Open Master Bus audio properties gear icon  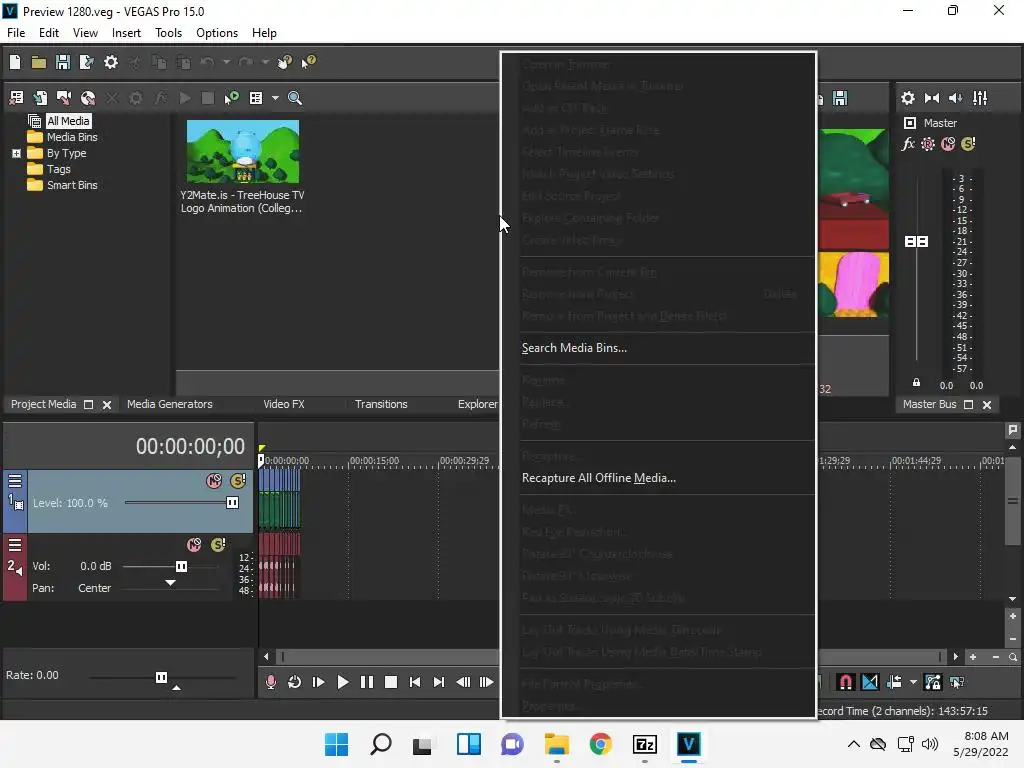[908, 98]
